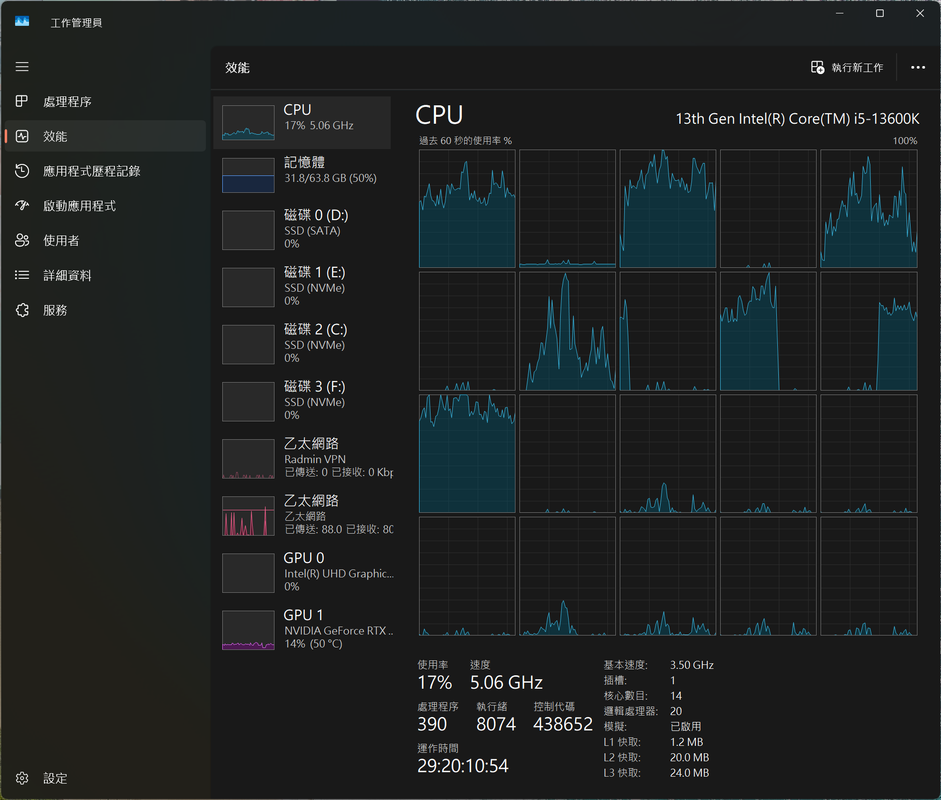The width and height of the screenshot is (941, 800).
Task: Open the 服務 page
Action: pyautogui.click(x=104, y=310)
